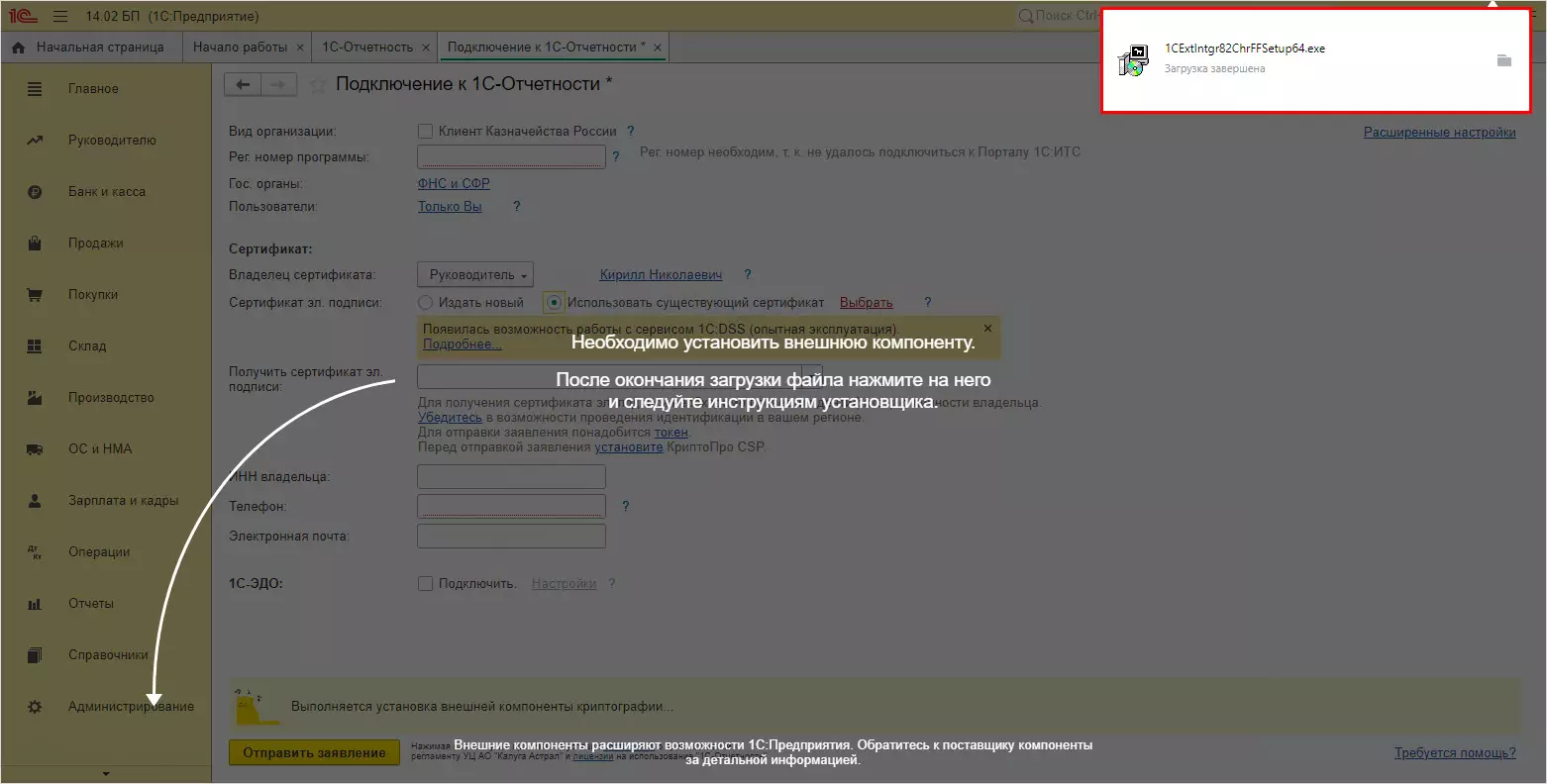Viewport: 1547px width, 784px height.
Task: Enable Клиент Казначейства России checkbox
Action: (426, 131)
